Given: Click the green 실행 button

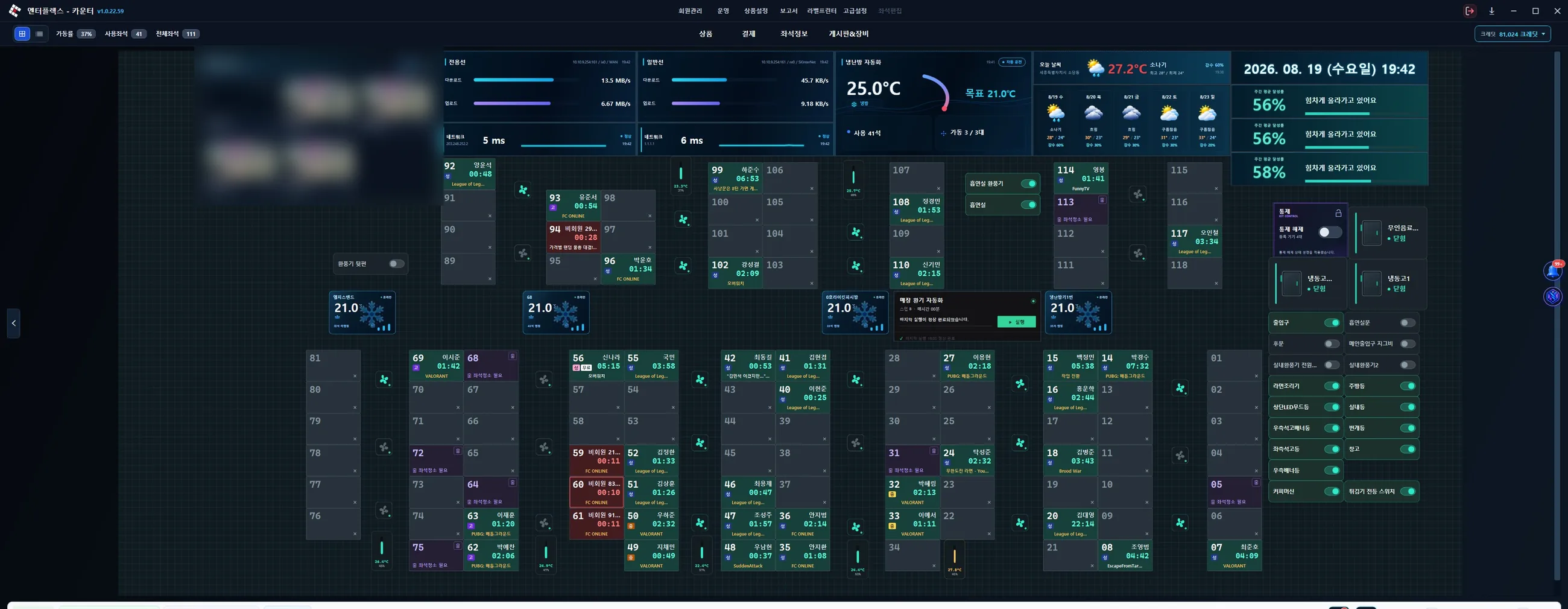Looking at the screenshot, I should pos(1016,322).
